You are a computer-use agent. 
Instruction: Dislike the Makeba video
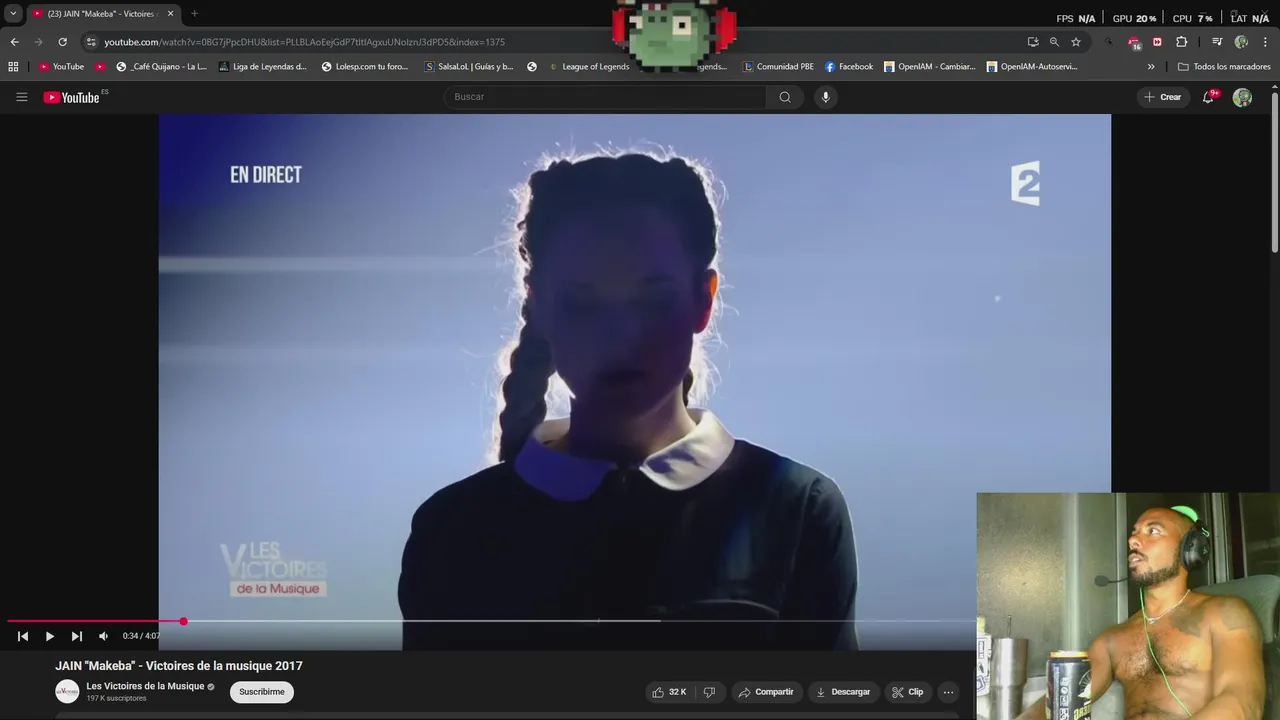pyautogui.click(x=709, y=692)
